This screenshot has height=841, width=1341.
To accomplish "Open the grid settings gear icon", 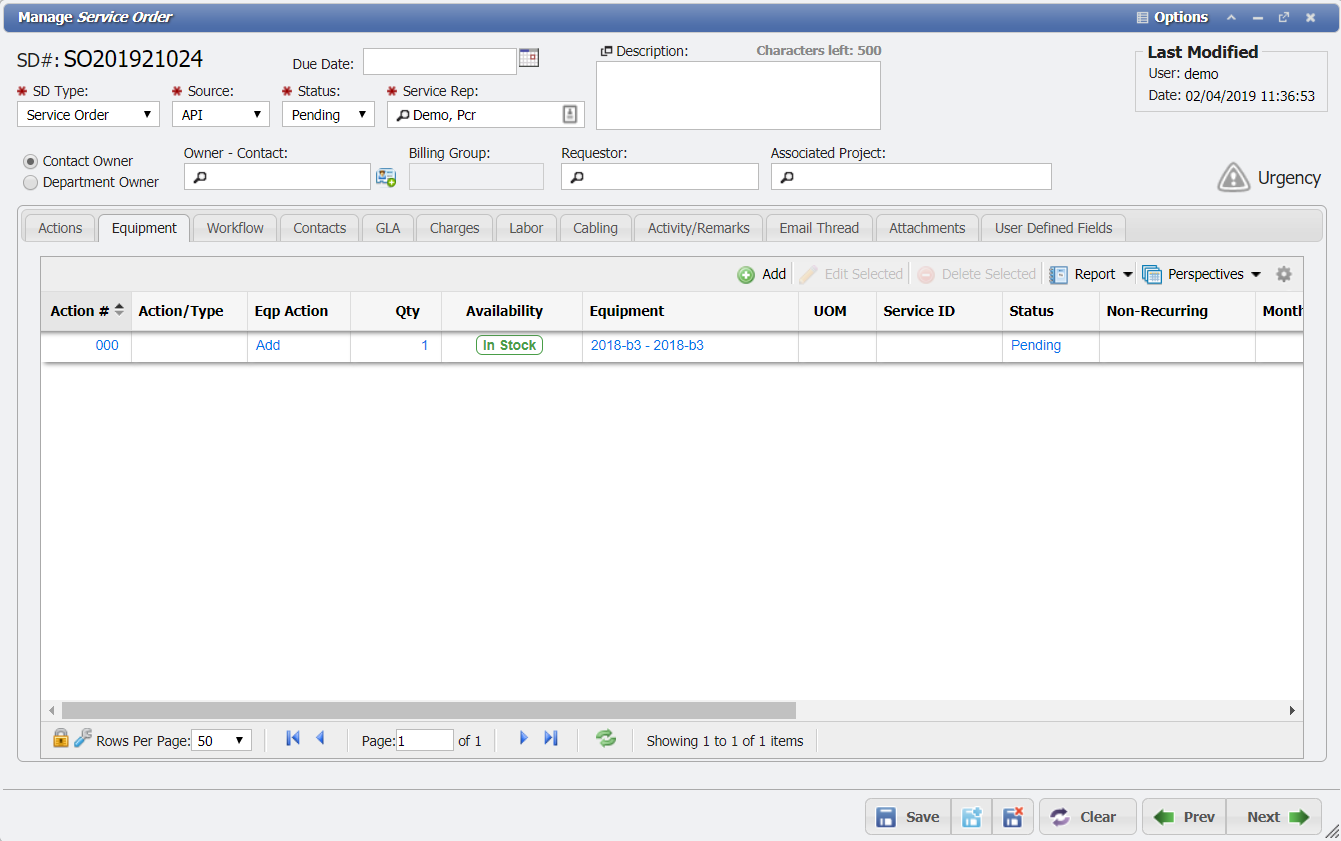I will coord(1284,274).
